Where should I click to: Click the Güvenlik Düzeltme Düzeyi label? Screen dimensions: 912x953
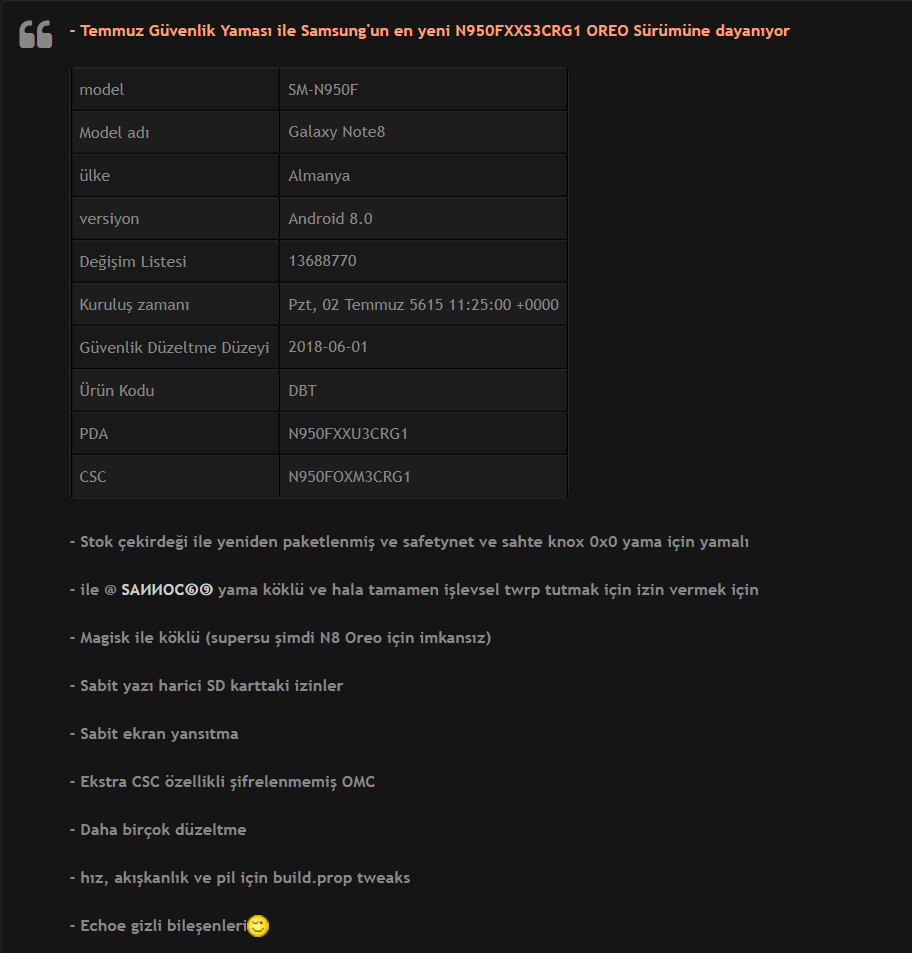(174, 348)
